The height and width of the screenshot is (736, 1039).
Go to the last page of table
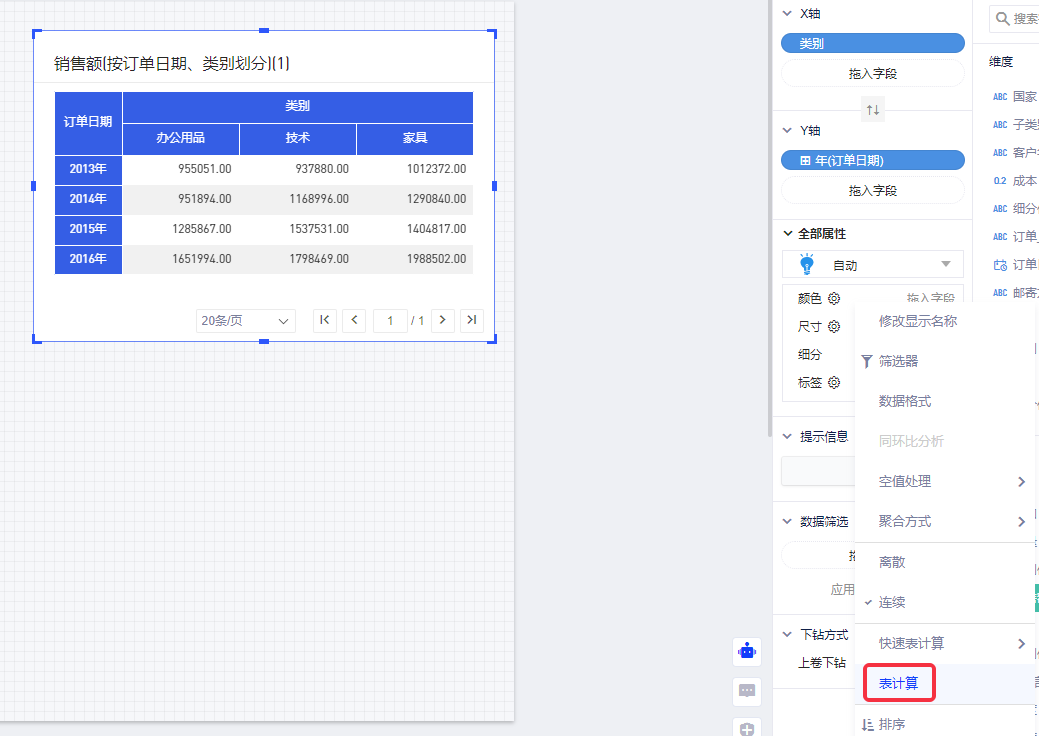tap(471, 320)
